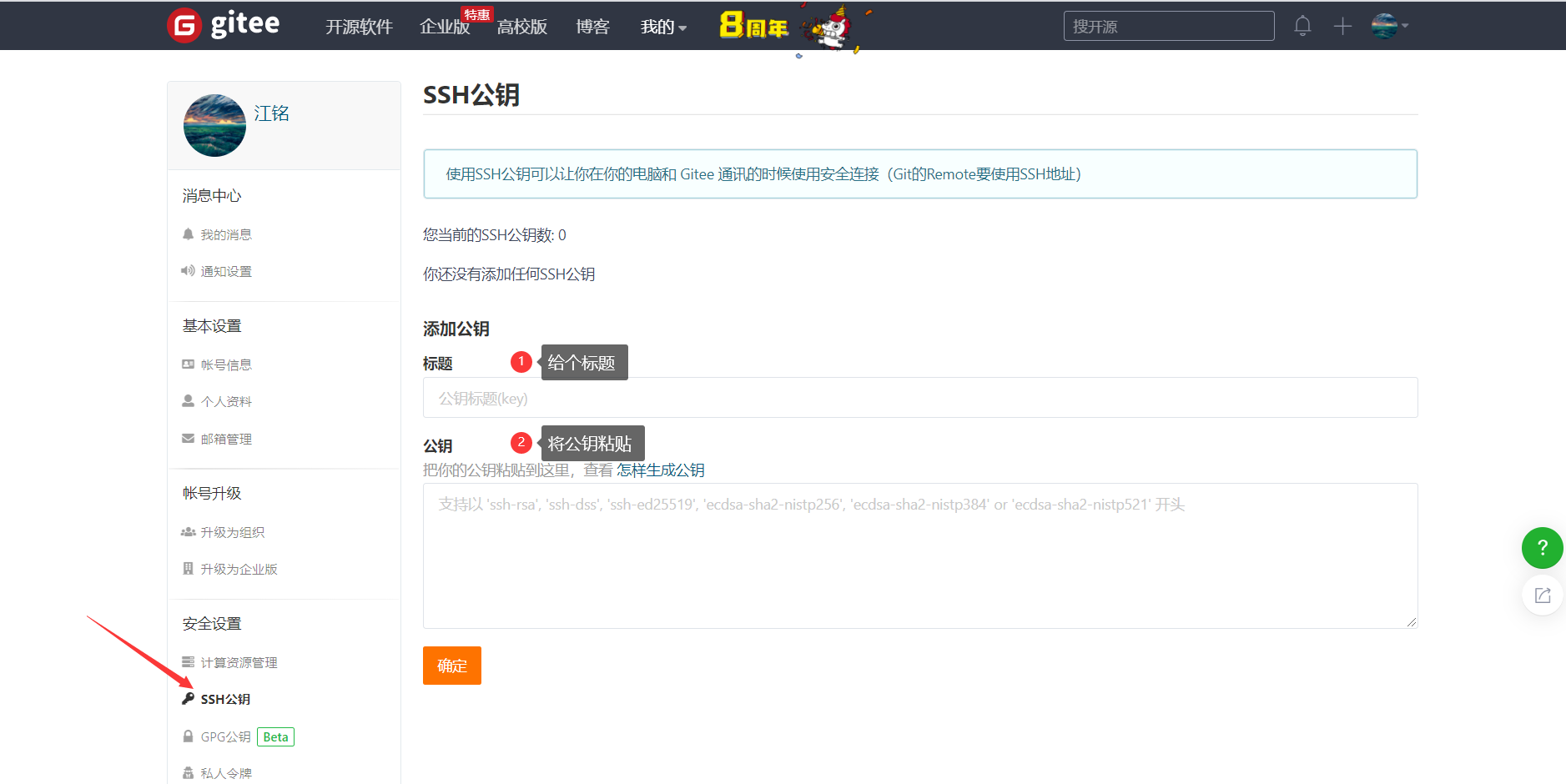This screenshot has height=784, width=1566.
Task: Open the 开源软件 menu item
Action: (x=359, y=26)
